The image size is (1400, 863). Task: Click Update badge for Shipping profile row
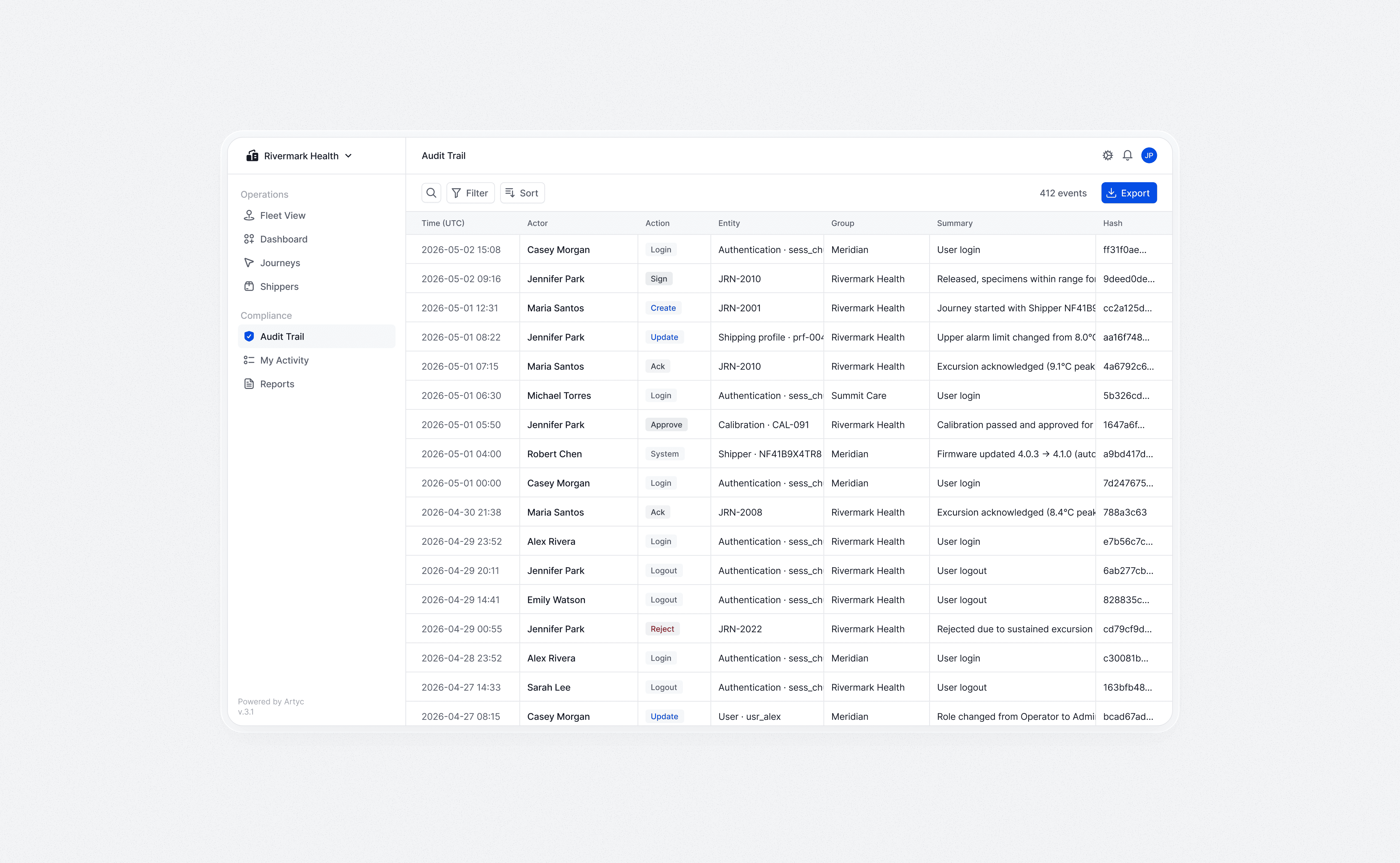pyautogui.click(x=664, y=337)
